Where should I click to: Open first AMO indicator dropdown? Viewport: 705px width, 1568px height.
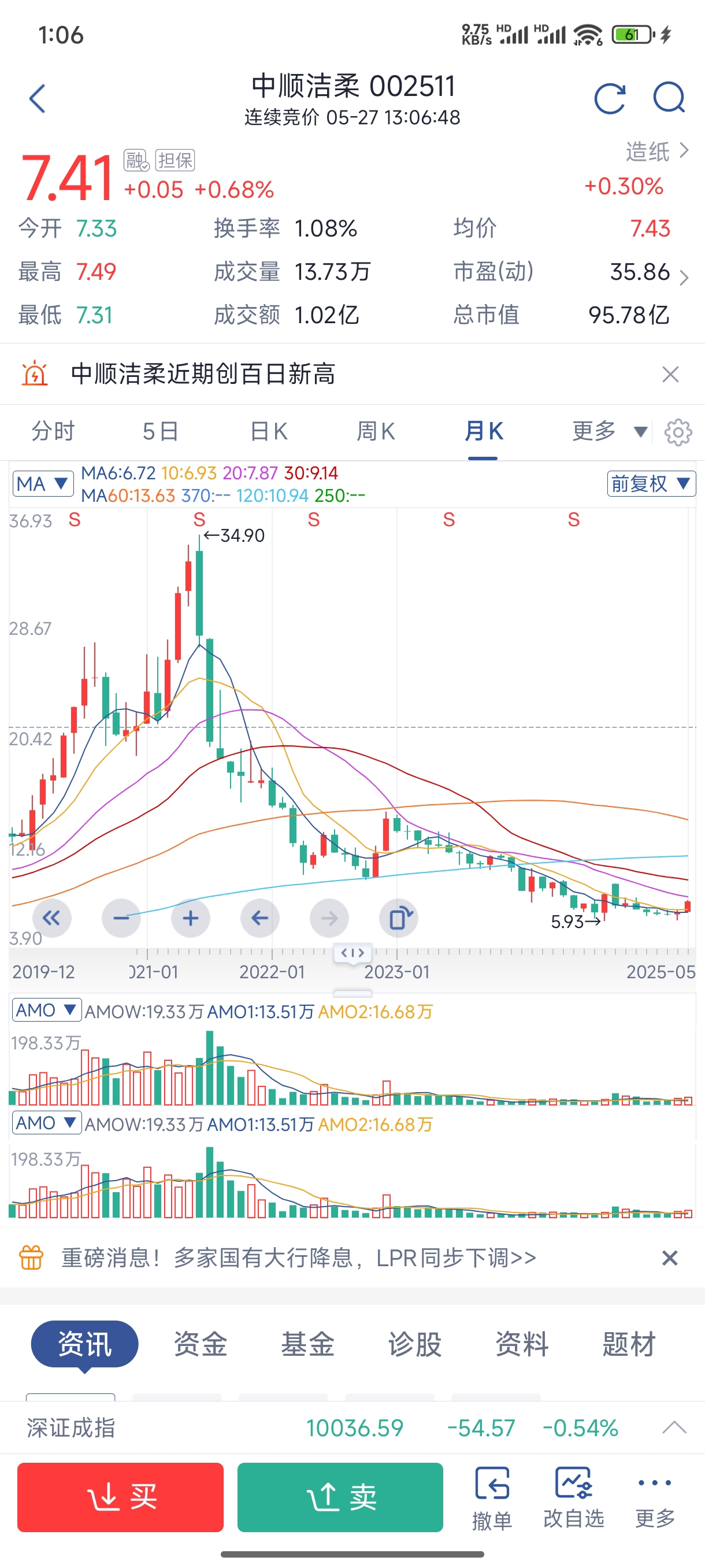coord(47,1011)
